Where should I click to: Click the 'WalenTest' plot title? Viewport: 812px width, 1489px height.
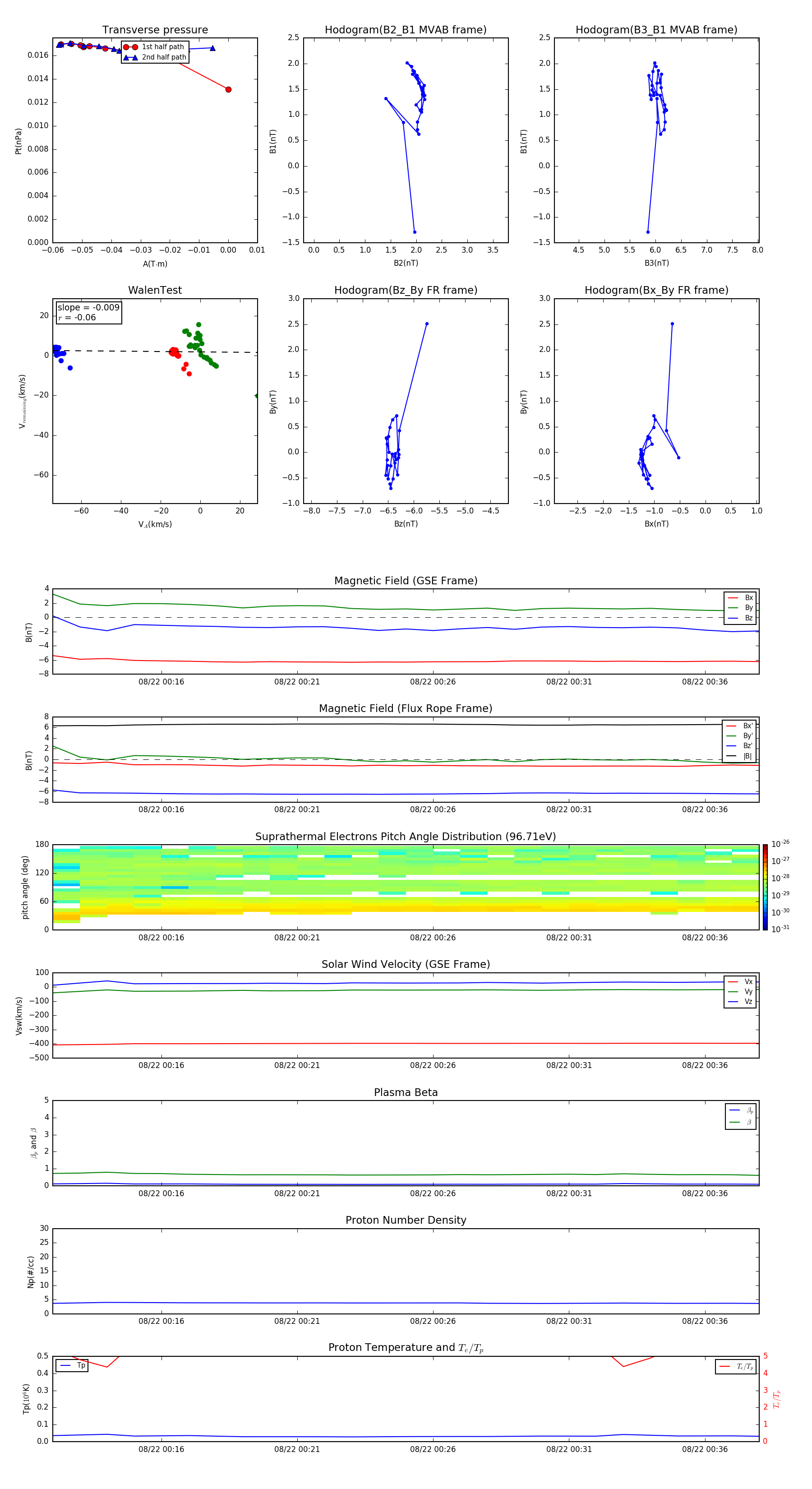155,290
